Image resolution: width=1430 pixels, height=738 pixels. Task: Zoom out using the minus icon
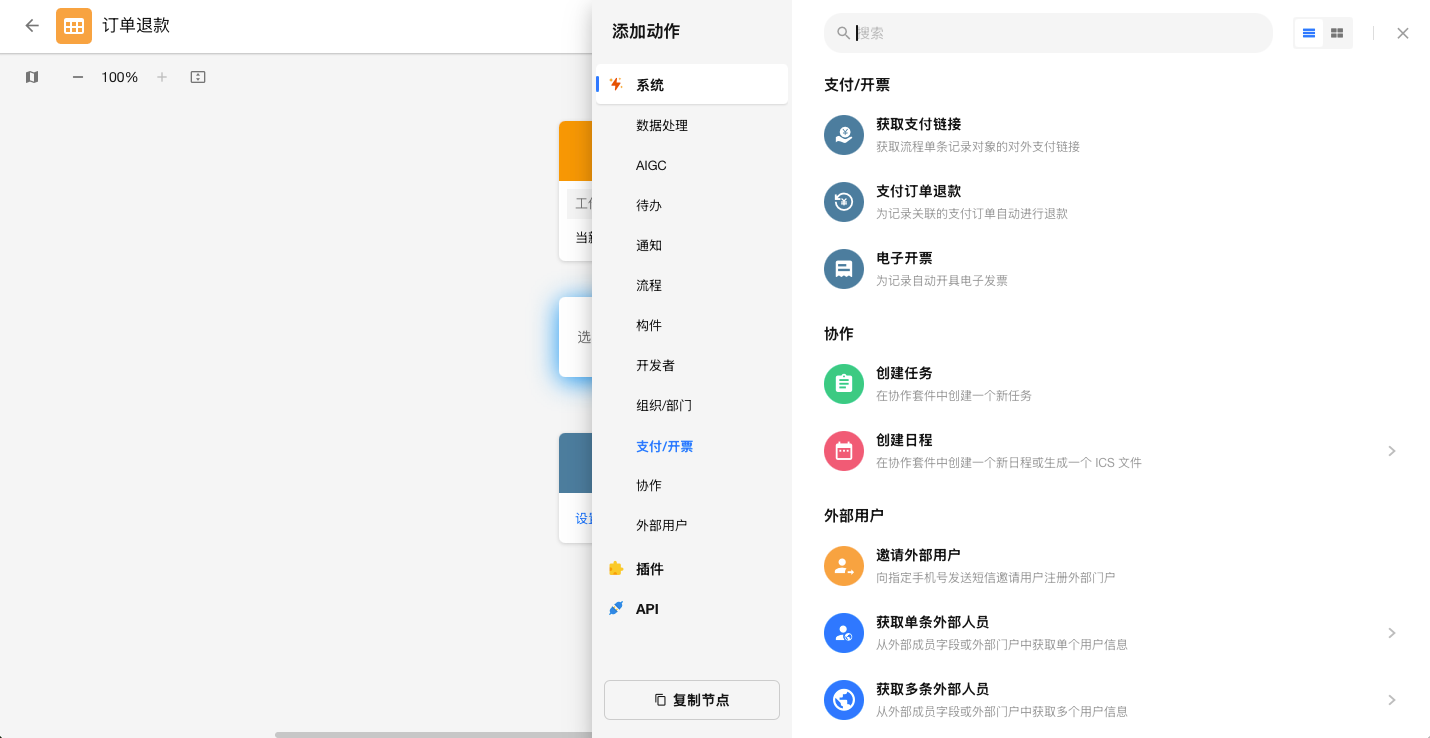(78, 77)
